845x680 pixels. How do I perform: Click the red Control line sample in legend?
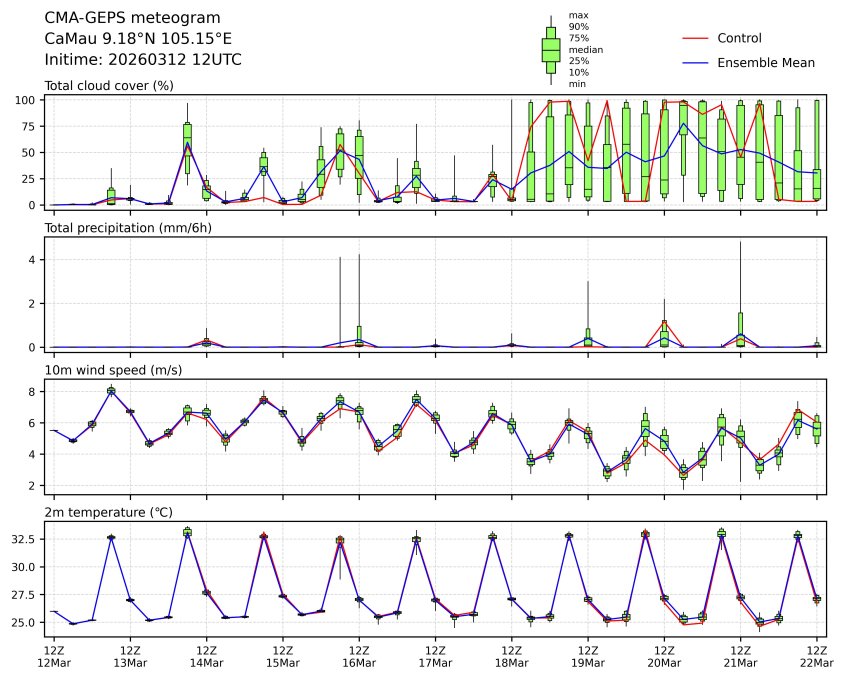[x=695, y=38]
